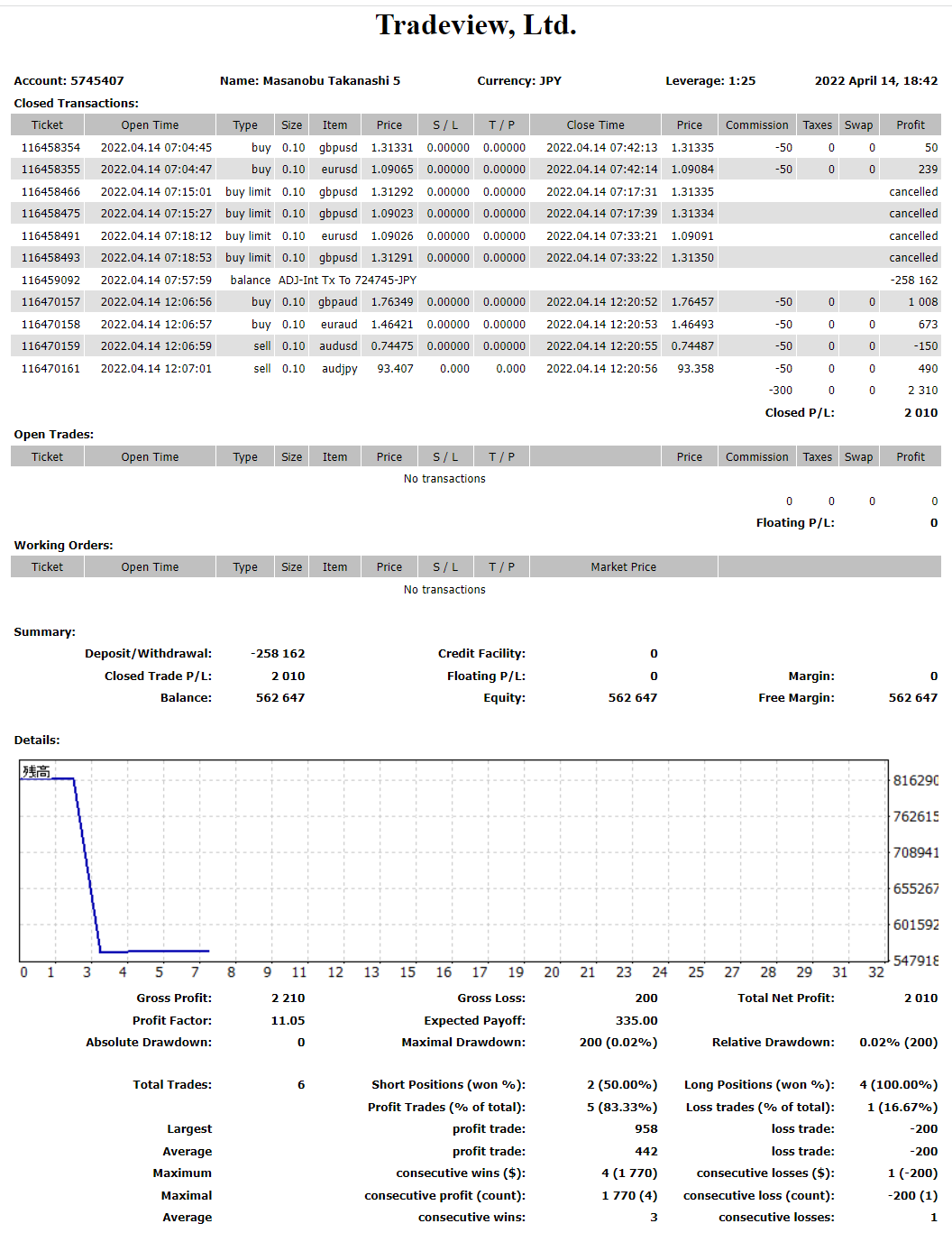Viewport: 952px width, 1242px height.
Task: Click profit value 1 008
Action: coord(923,302)
